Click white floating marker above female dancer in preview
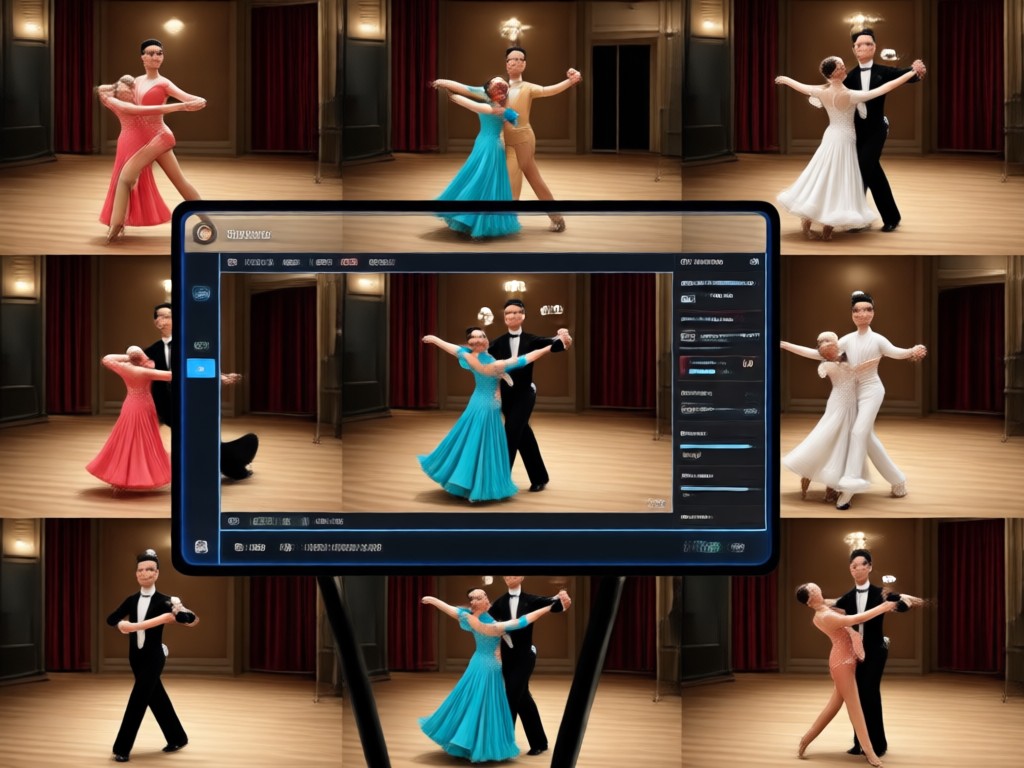This screenshot has width=1024, height=768. pyautogui.click(x=485, y=316)
